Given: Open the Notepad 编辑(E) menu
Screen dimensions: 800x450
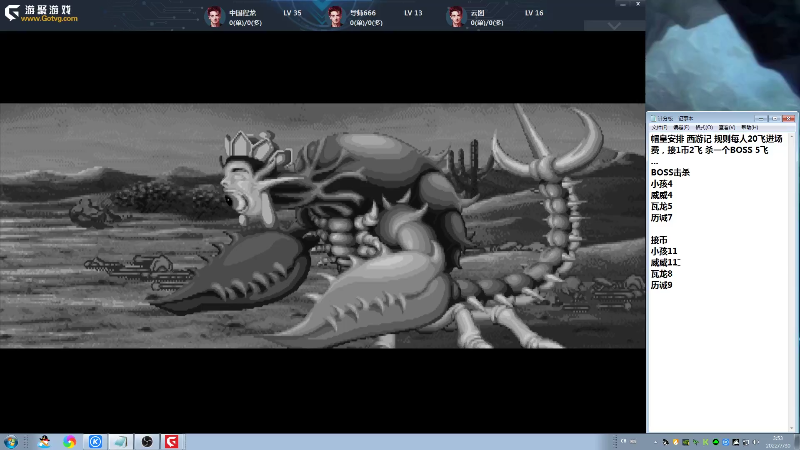Looking at the screenshot, I should tap(681, 128).
